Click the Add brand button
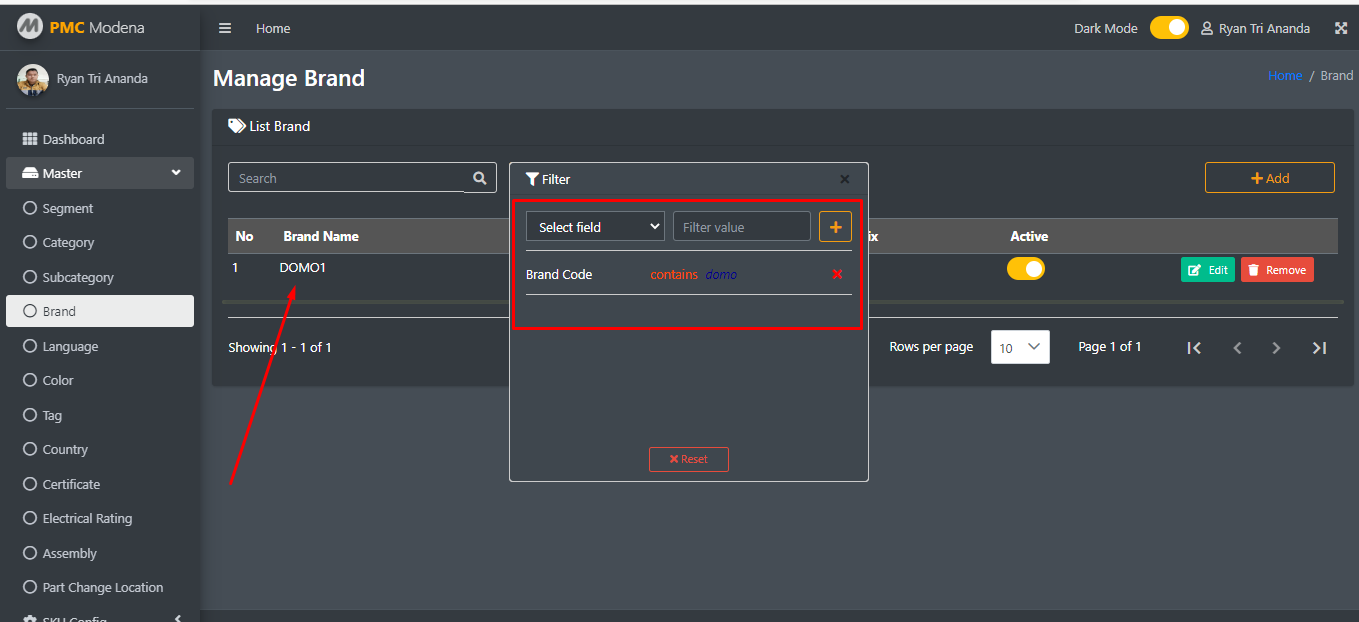This screenshot has width=1359, height=622. click(x=1269, y=178)
